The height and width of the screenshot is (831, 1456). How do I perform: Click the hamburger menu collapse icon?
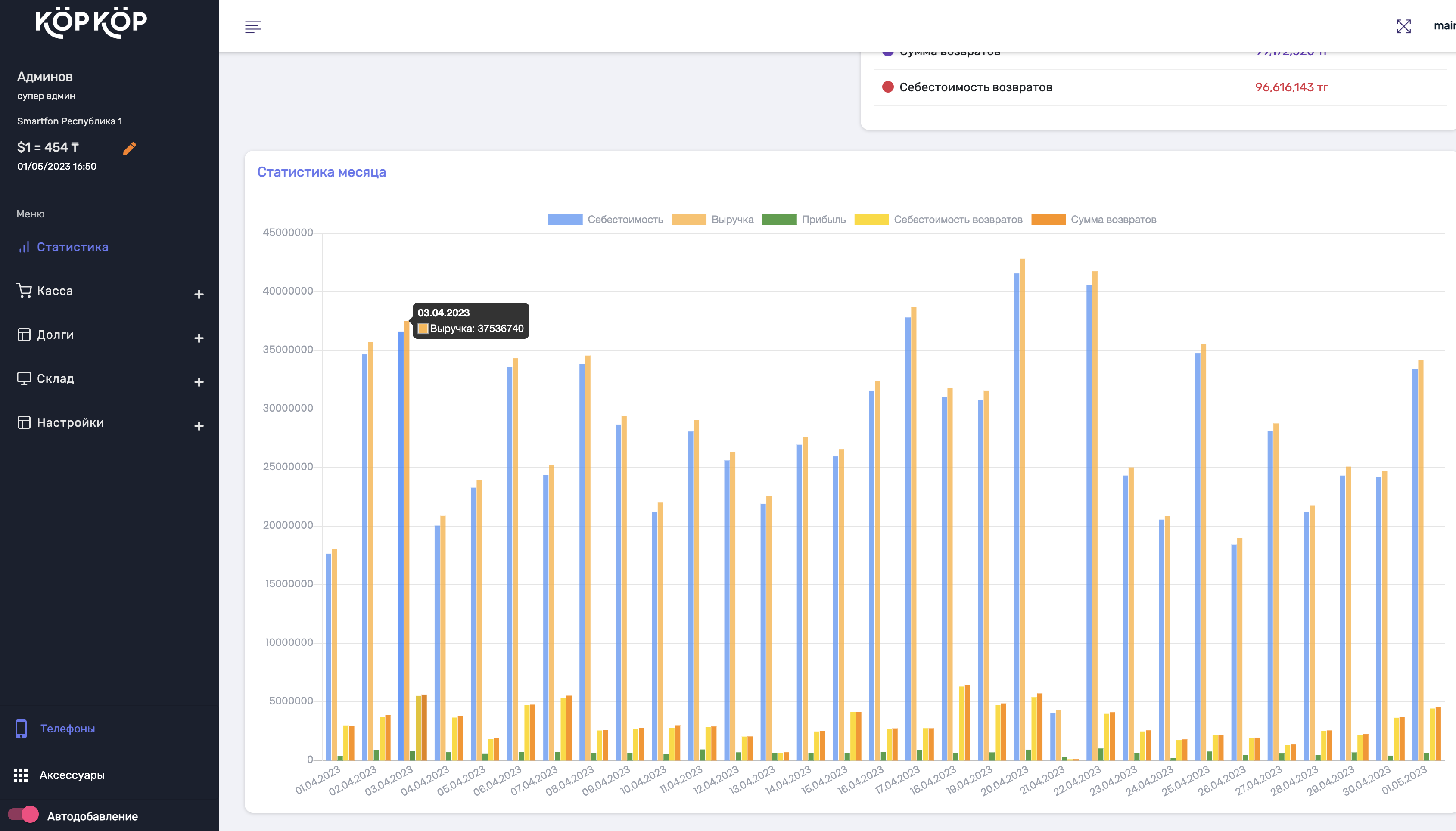click(252, 27)
